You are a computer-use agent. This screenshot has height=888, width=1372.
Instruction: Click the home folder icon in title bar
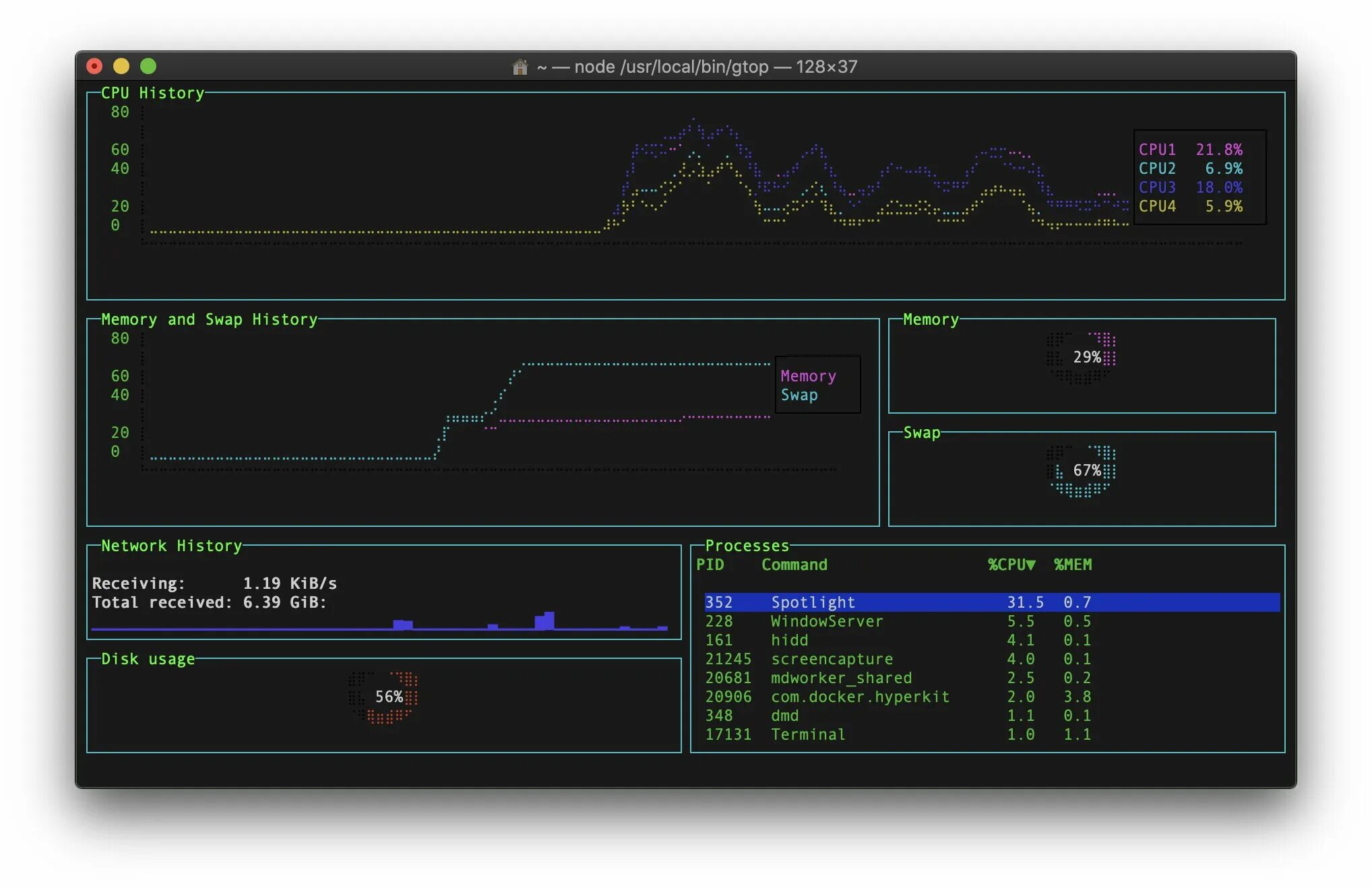520,67
